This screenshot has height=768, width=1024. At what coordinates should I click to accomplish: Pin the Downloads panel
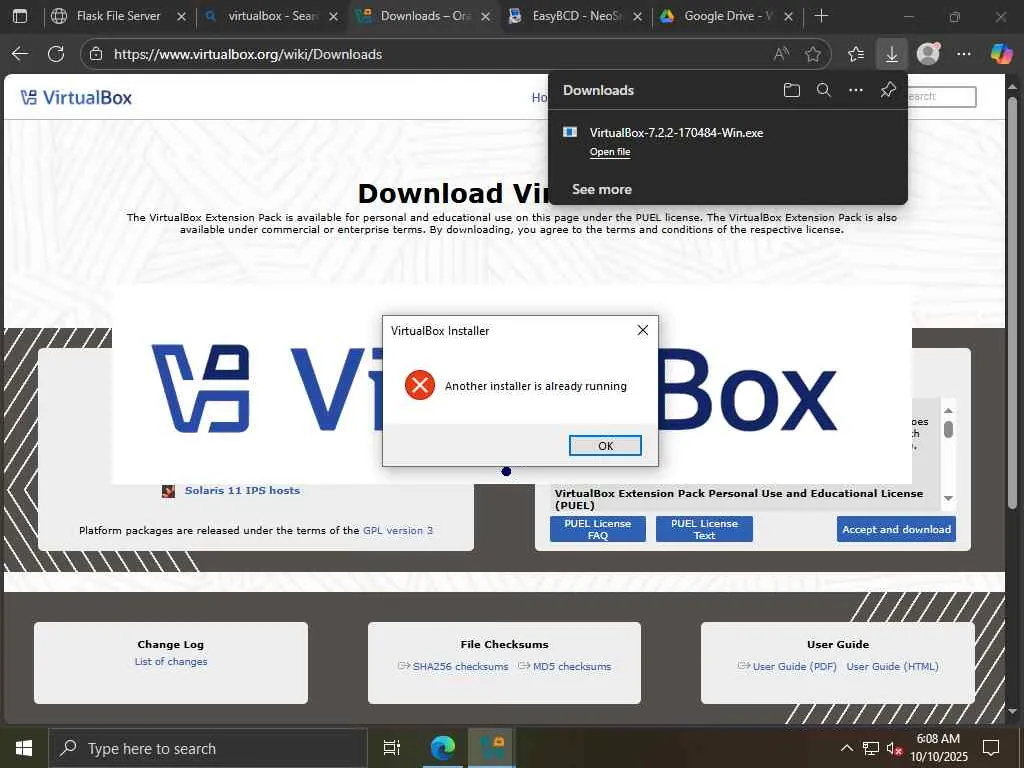pyautogui.click(x=888, y=90)
